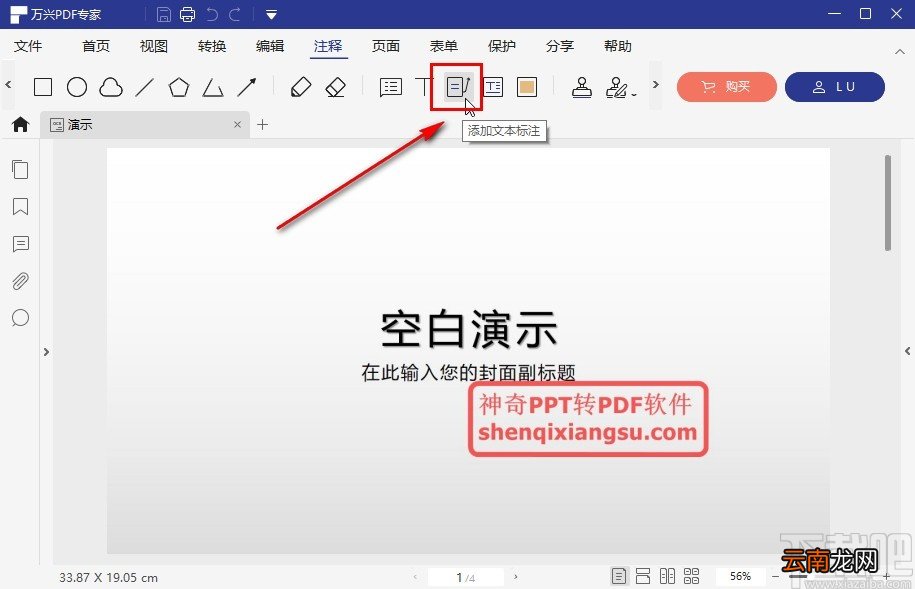Select the line drawing tool
Viewport: 915px width, 589px height.
145,88
